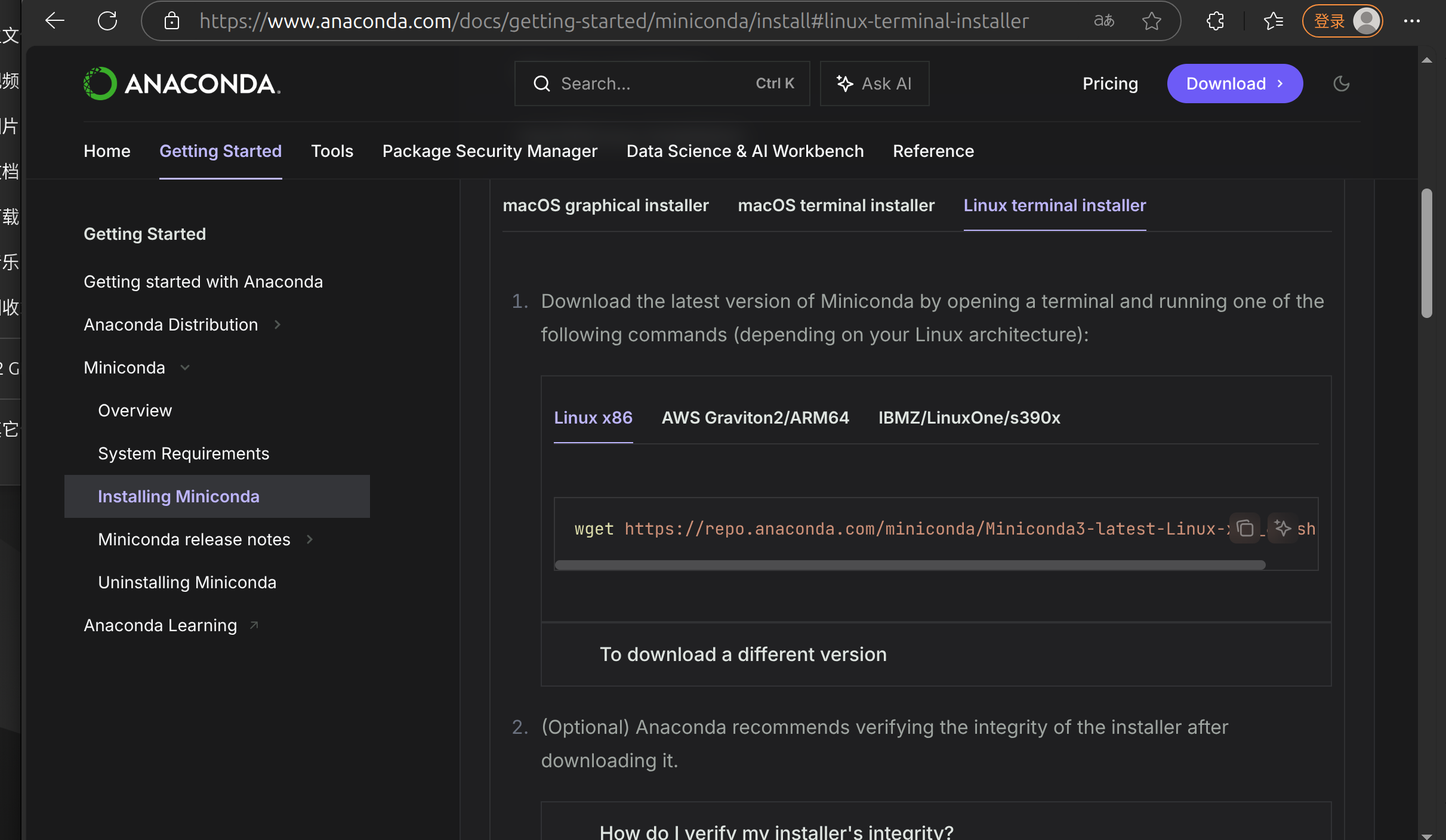Open the browser extensions puzzle icon
Screen dimensions: 1446x840
1215,21
